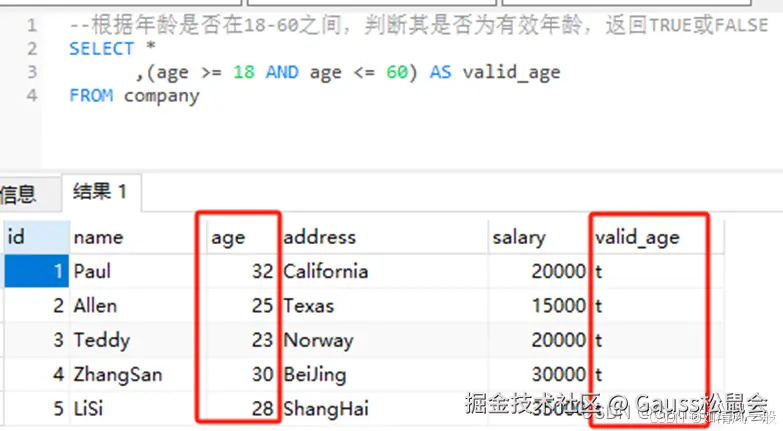Click the number 18 in the query

pyautogui.click(x=244, y=72)
